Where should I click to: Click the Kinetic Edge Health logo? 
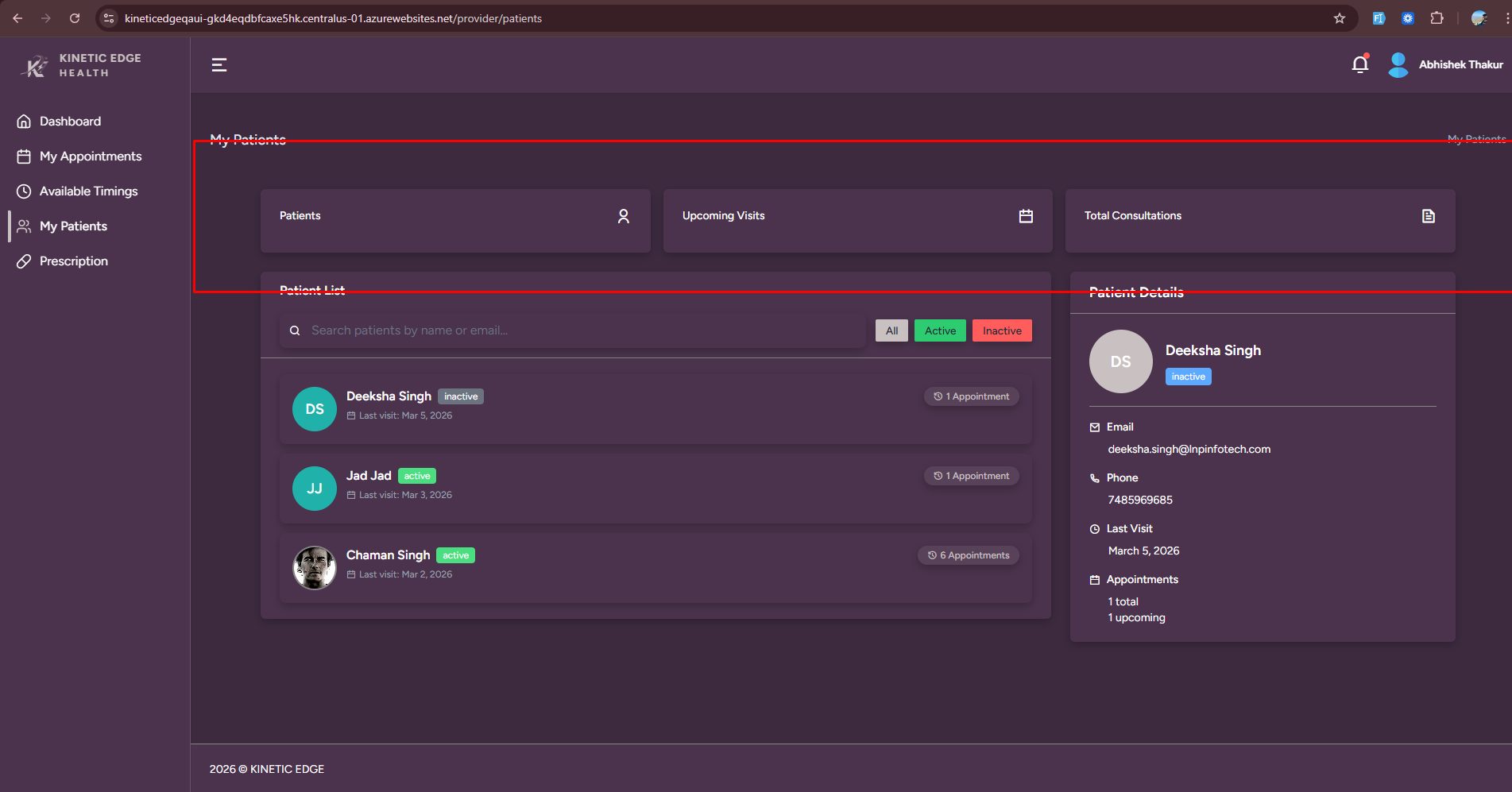(80, 66)
